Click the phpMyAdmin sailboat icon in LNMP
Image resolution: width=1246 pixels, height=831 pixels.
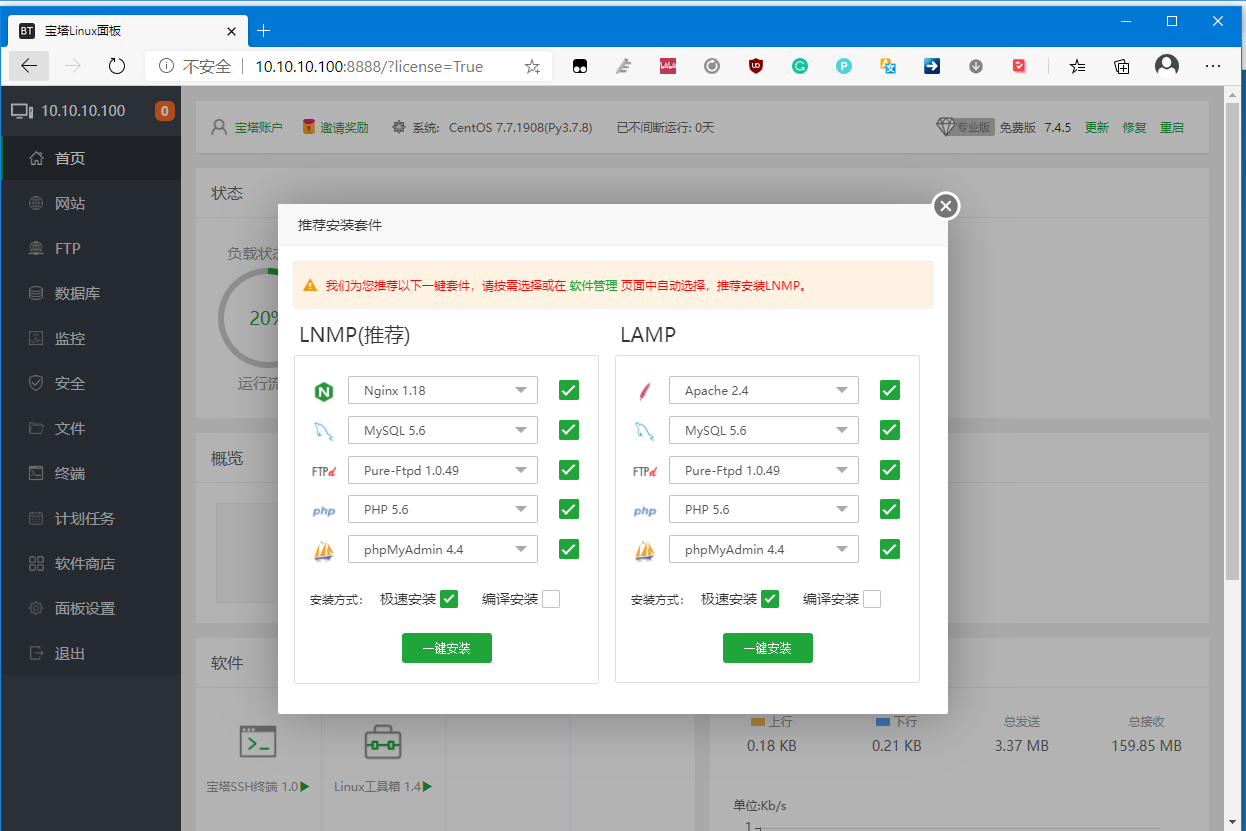click(x=323, y=550)
